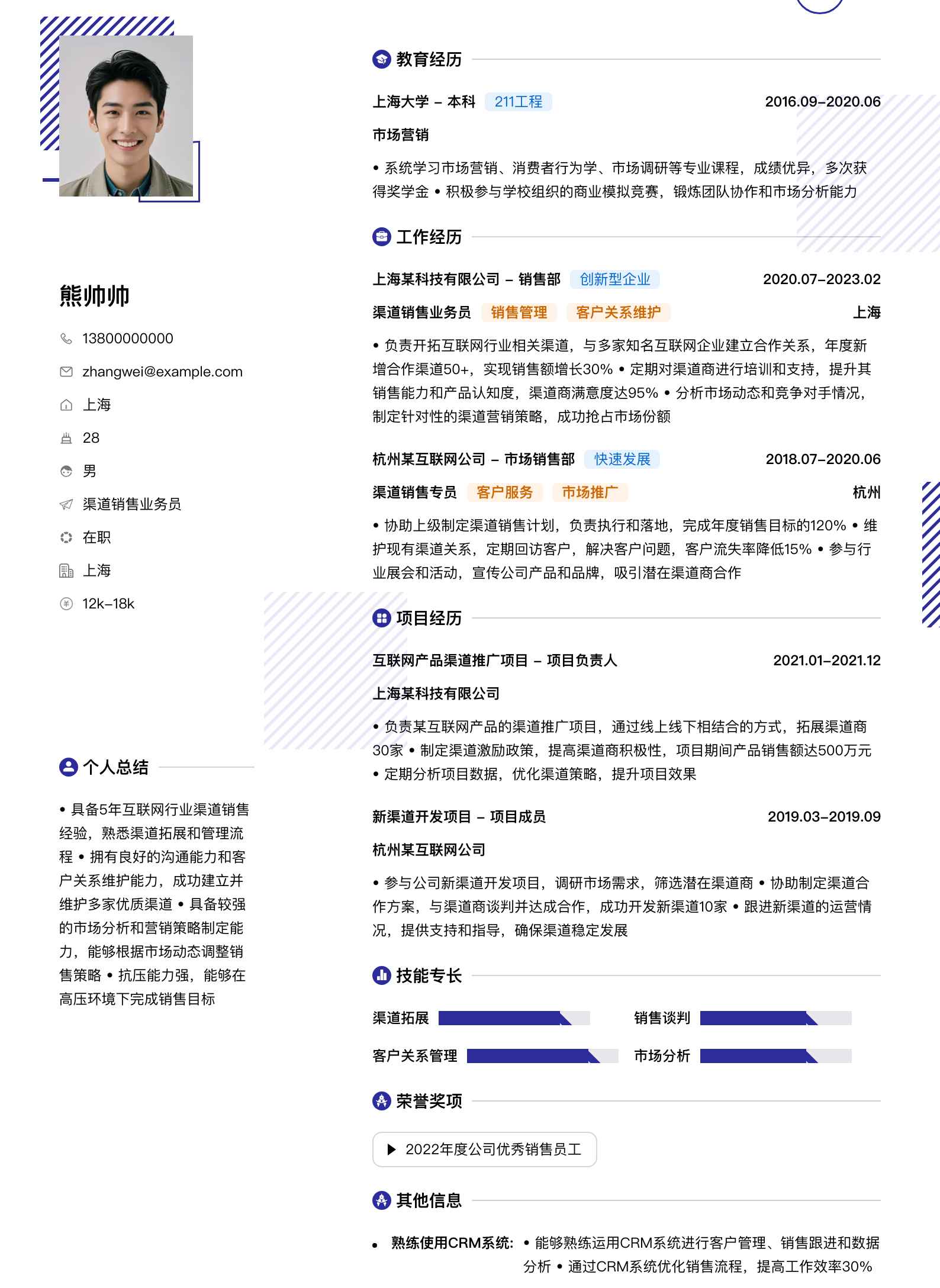940x1288 pixels.
Task: Click the skills bar chart icon
Action: tap(382, 975)
